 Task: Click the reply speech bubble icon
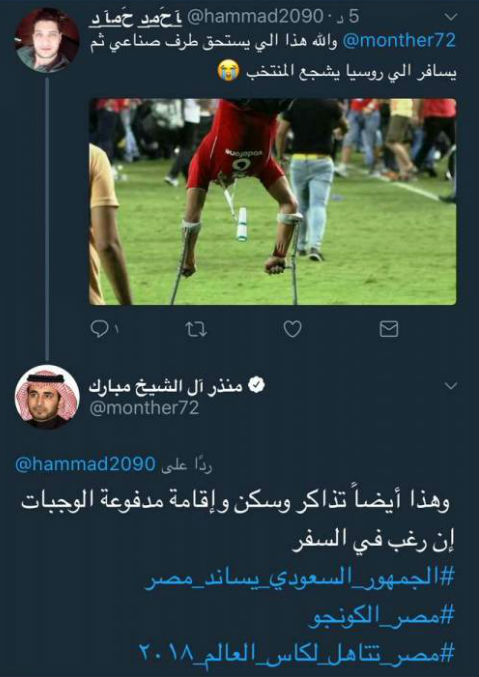98,330
